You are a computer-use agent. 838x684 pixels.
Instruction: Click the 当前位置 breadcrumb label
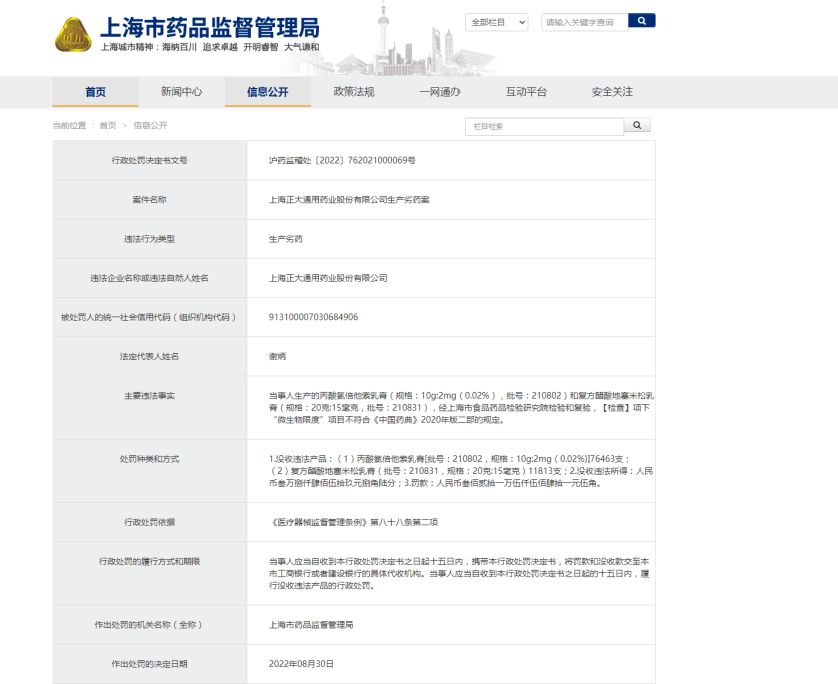(x=69, y=126)
